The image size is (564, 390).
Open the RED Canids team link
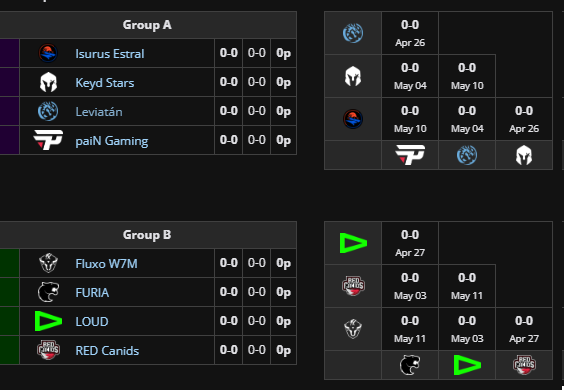click(x=107, y=351)
